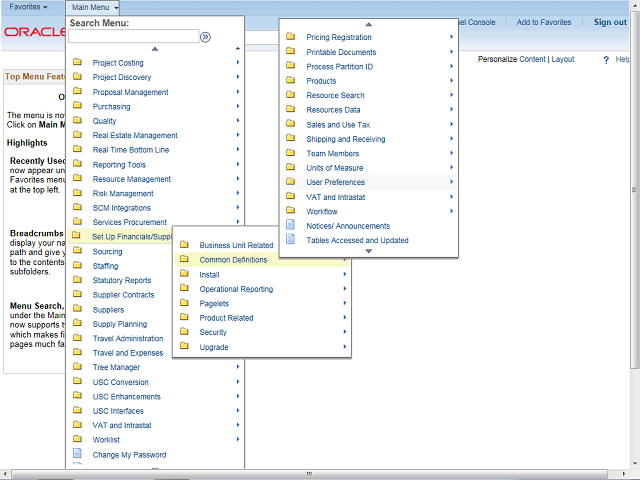This screenshot has width=640, height=480.
Task: Click the Pricing Registration folder icon
Action: tap(291, 36)
